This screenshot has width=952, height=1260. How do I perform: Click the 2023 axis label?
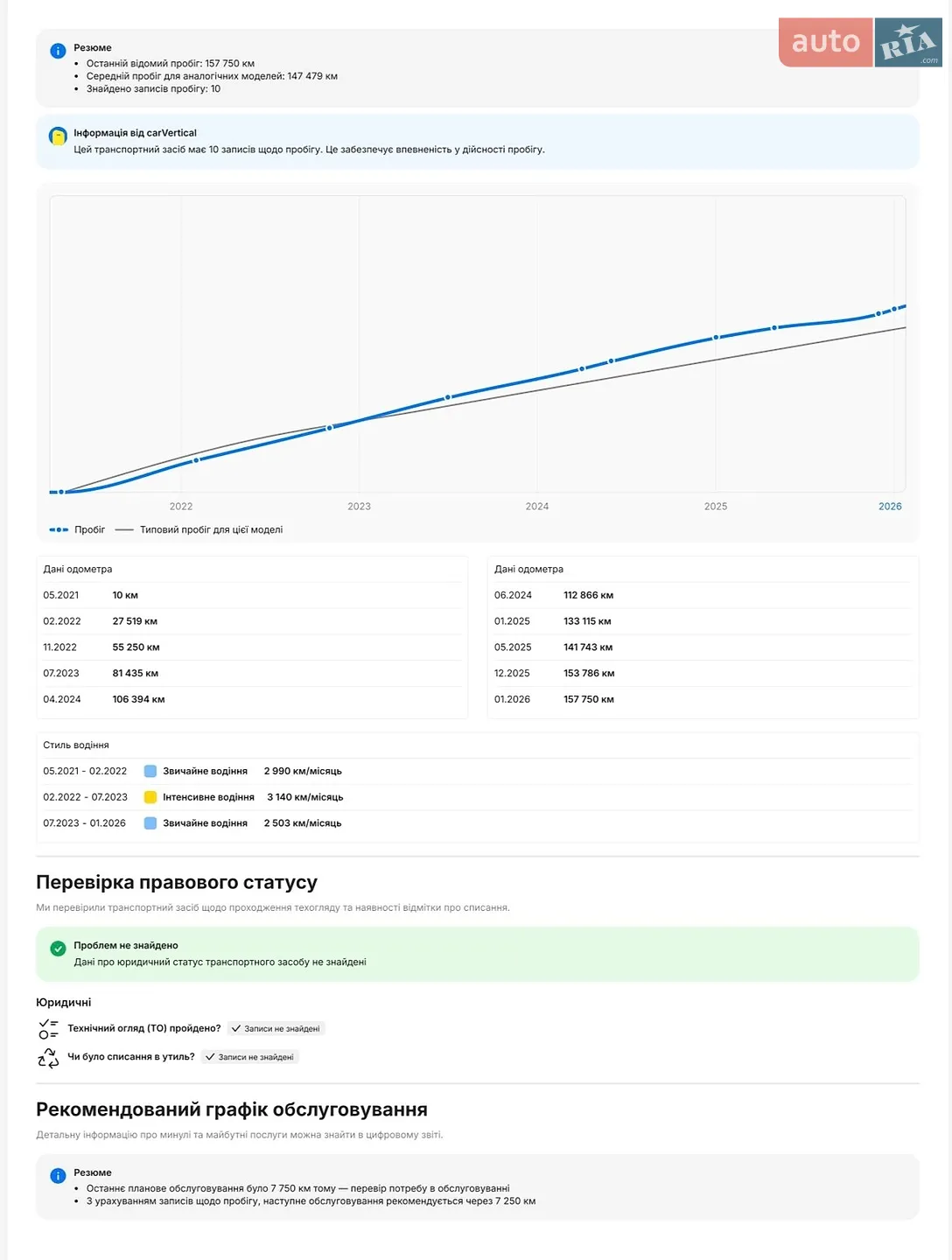[x=359, y=507]
